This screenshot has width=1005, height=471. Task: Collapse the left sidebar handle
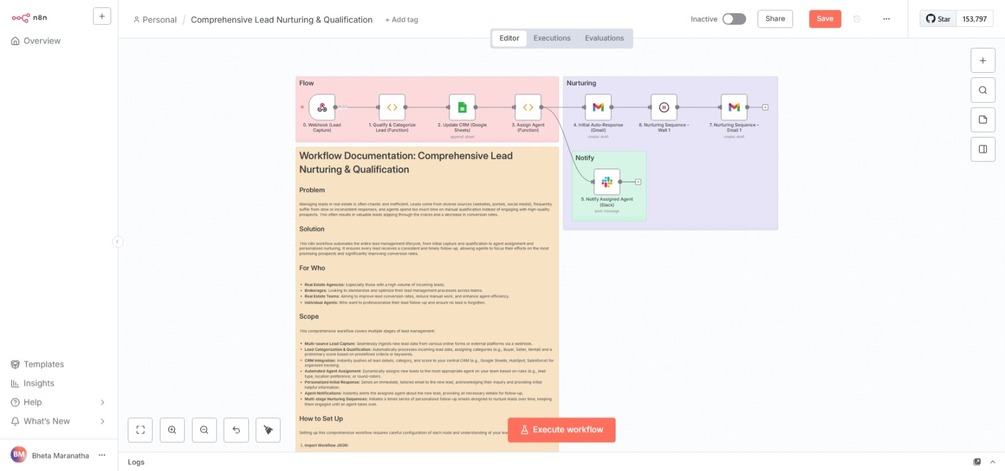tap(117, 241)
